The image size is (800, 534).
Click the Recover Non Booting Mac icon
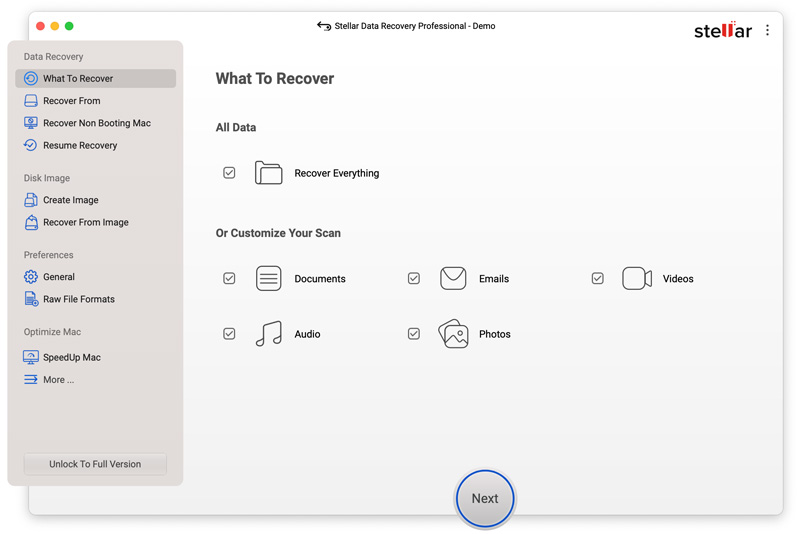click(31, 123)
